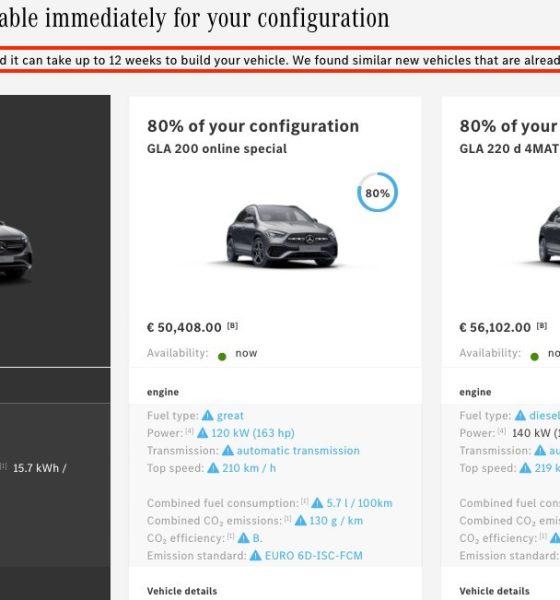Click warning icon beside 130 g/km emissions
This screenshot has height=600, width=560.
300,520
